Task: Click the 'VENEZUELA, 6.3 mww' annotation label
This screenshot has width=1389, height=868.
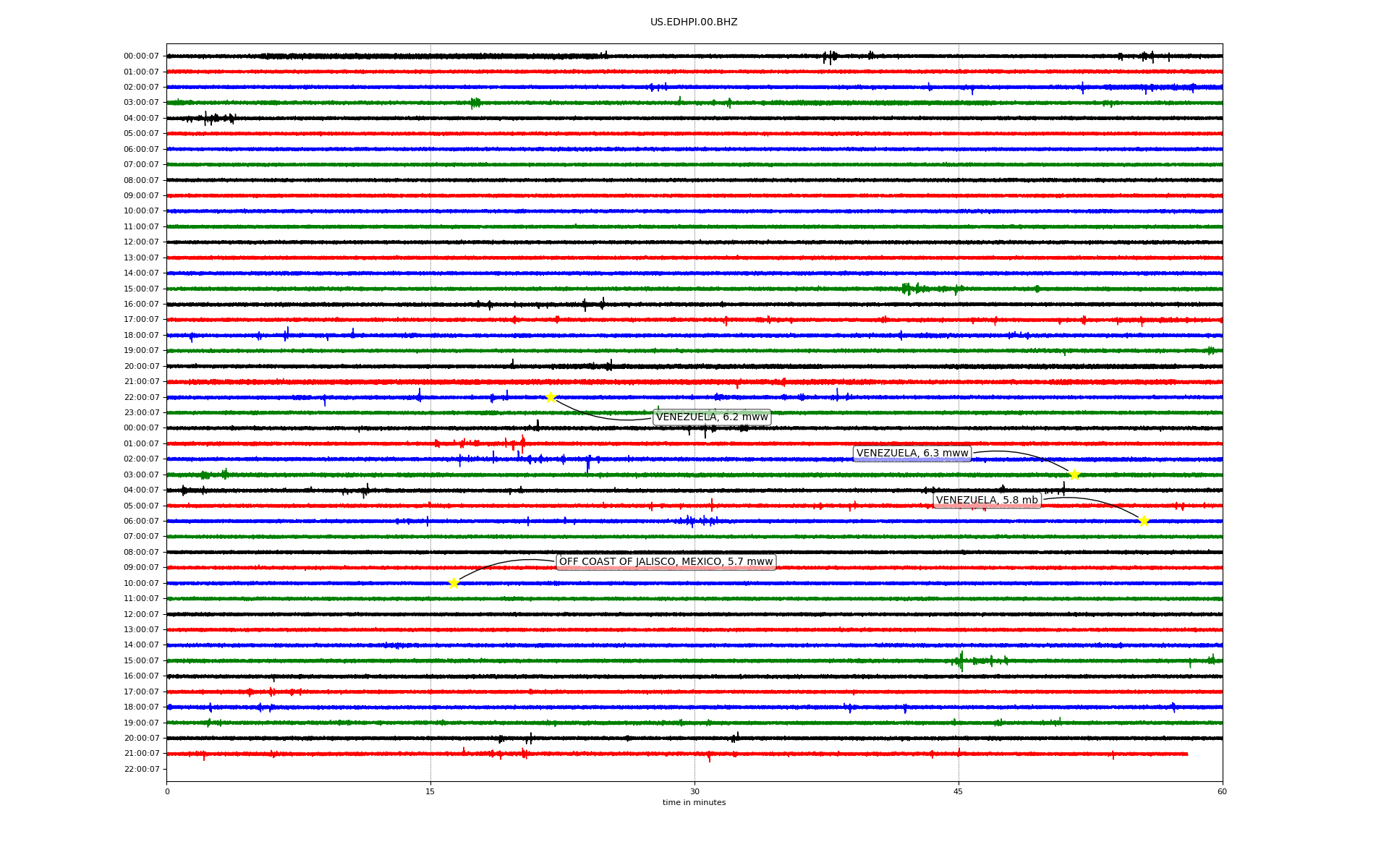Action: [x=912, y=454]
